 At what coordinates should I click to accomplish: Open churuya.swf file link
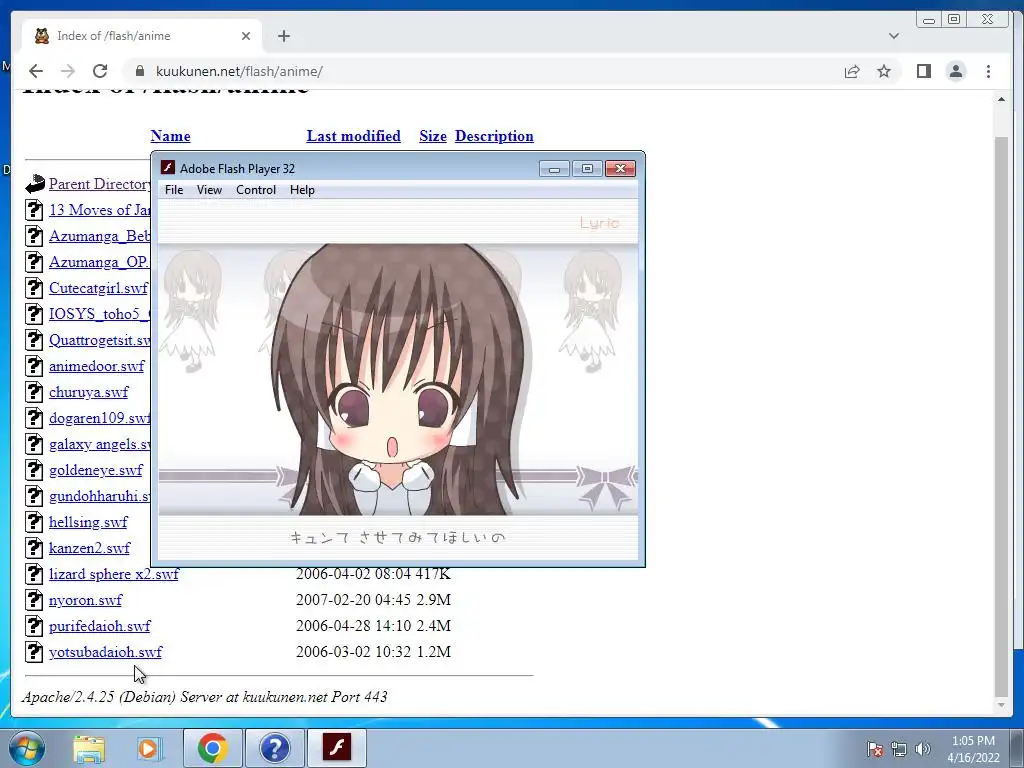pyautogui.click(x=88, y=392)
